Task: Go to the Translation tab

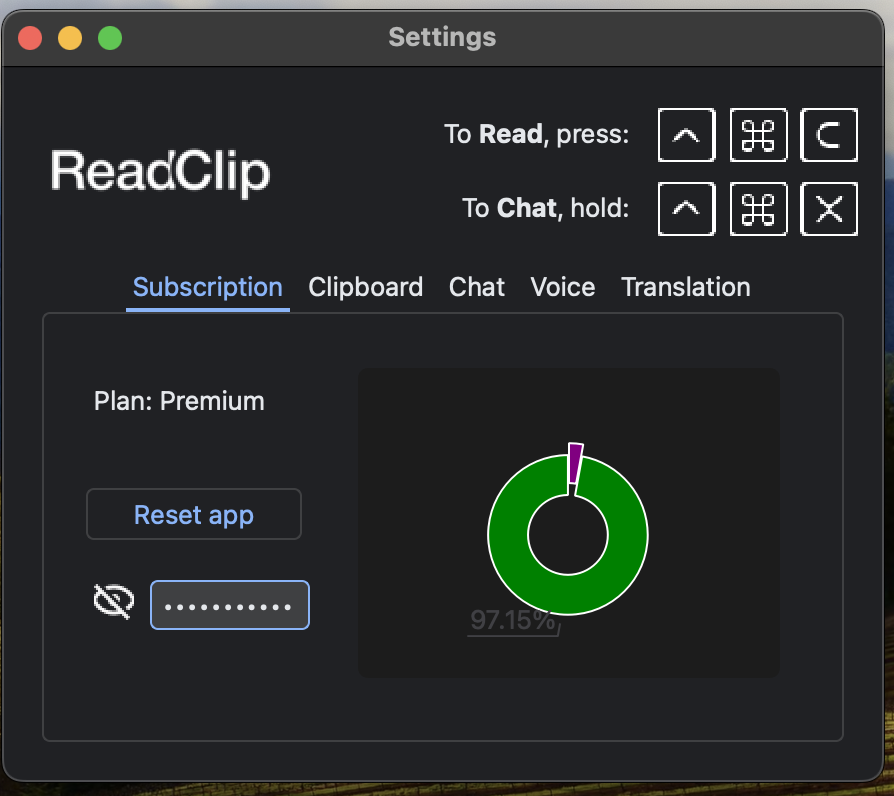Action: point(685,287)
